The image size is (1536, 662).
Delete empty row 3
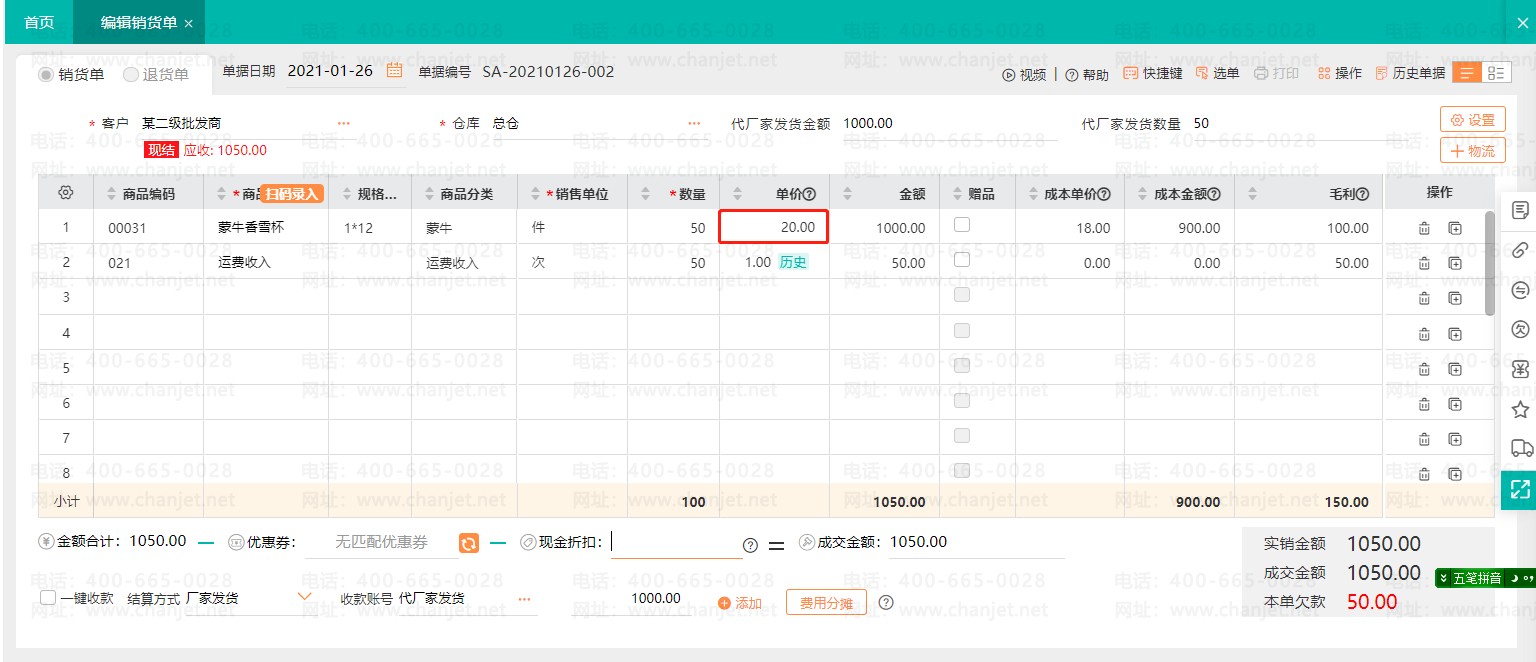click(1424, 298)
